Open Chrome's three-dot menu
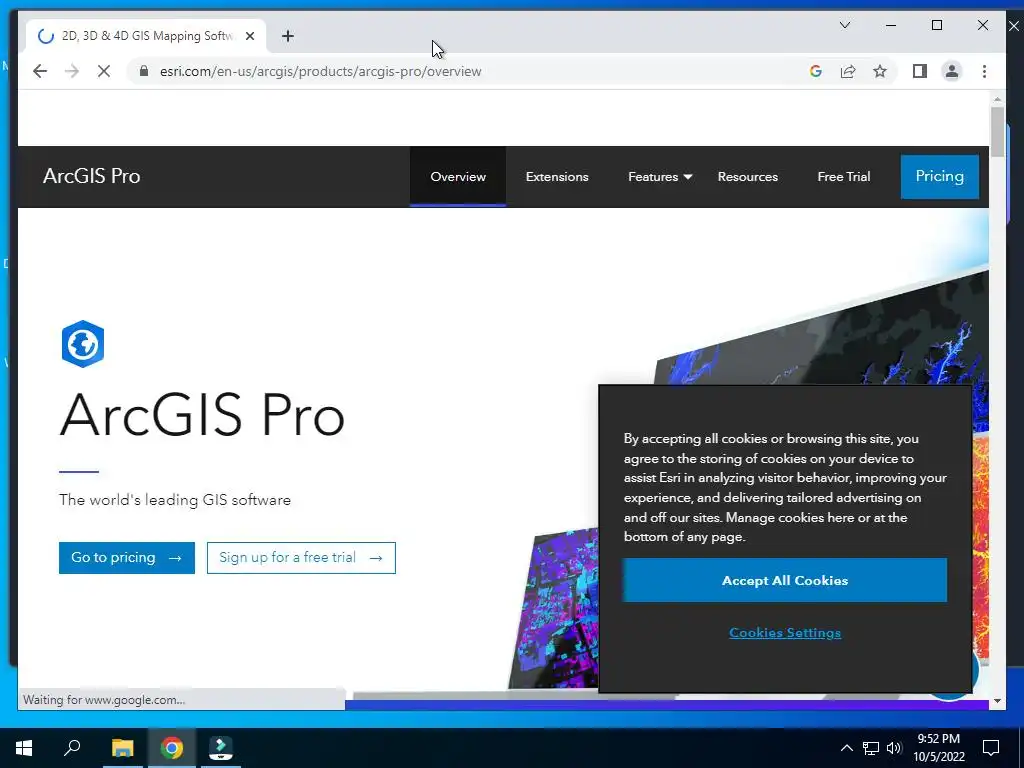This screenshot has height=768, width=1024. coord(984,71)
